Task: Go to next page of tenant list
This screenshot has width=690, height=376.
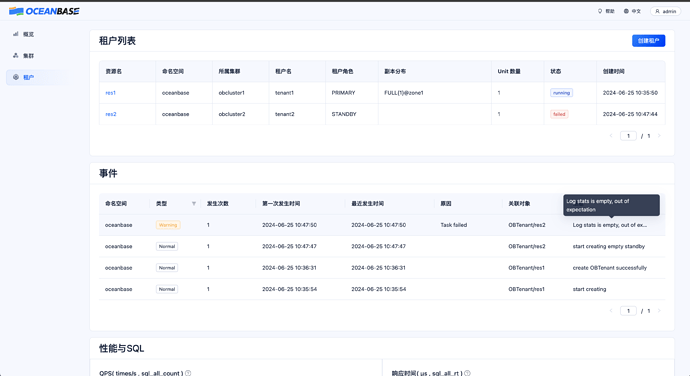Action: [x=659, y=136]
